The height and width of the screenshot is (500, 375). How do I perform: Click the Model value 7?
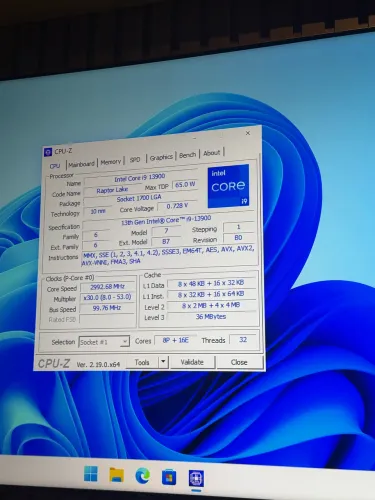(166, 231)
